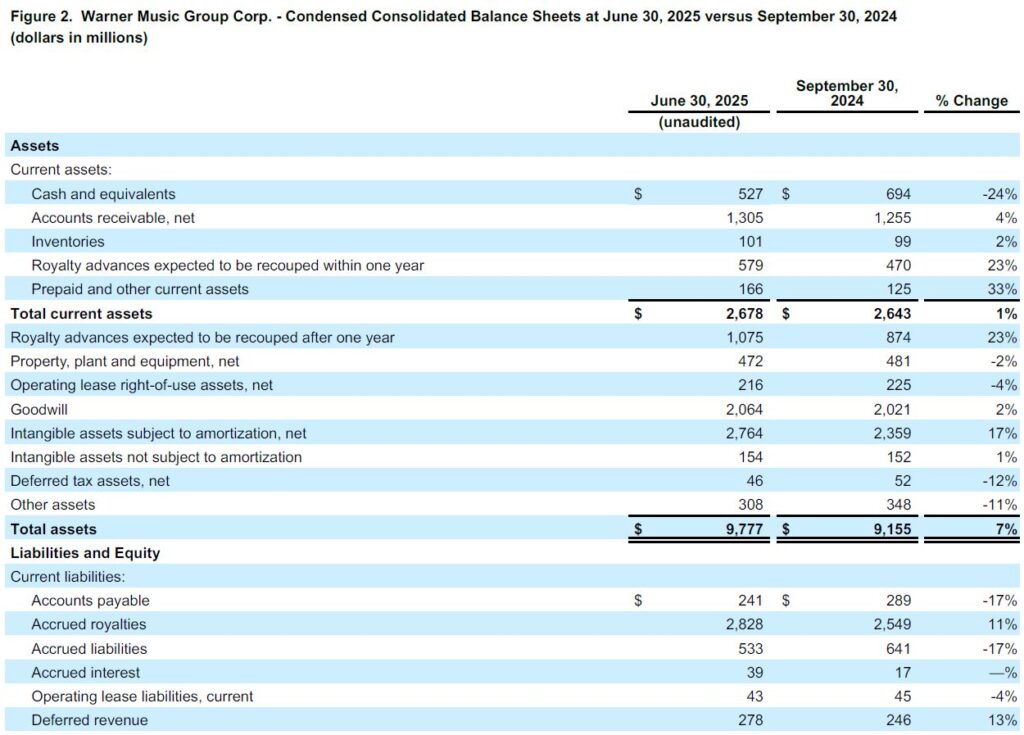
Task: Select the accrued interest value 39
Action: tap(754, 673)
